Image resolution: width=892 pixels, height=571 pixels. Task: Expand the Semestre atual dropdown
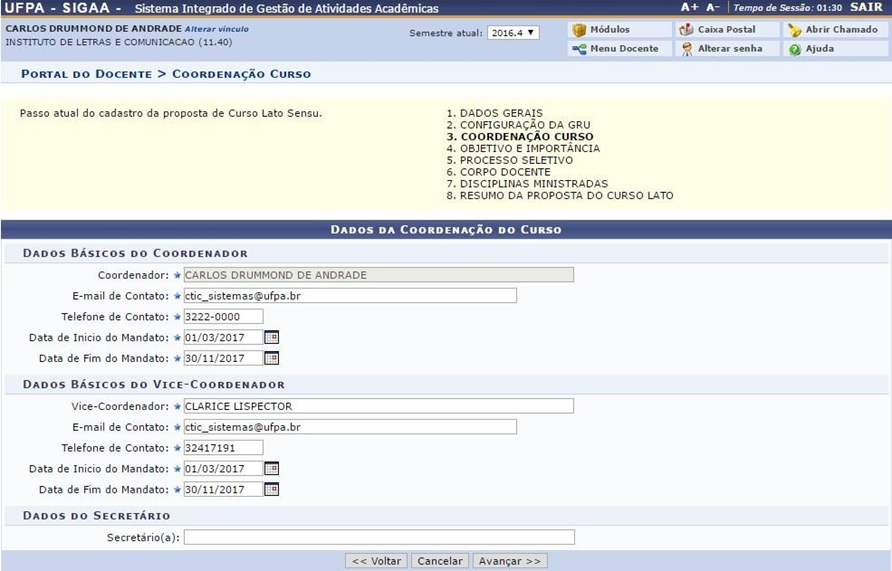[513, 33]
